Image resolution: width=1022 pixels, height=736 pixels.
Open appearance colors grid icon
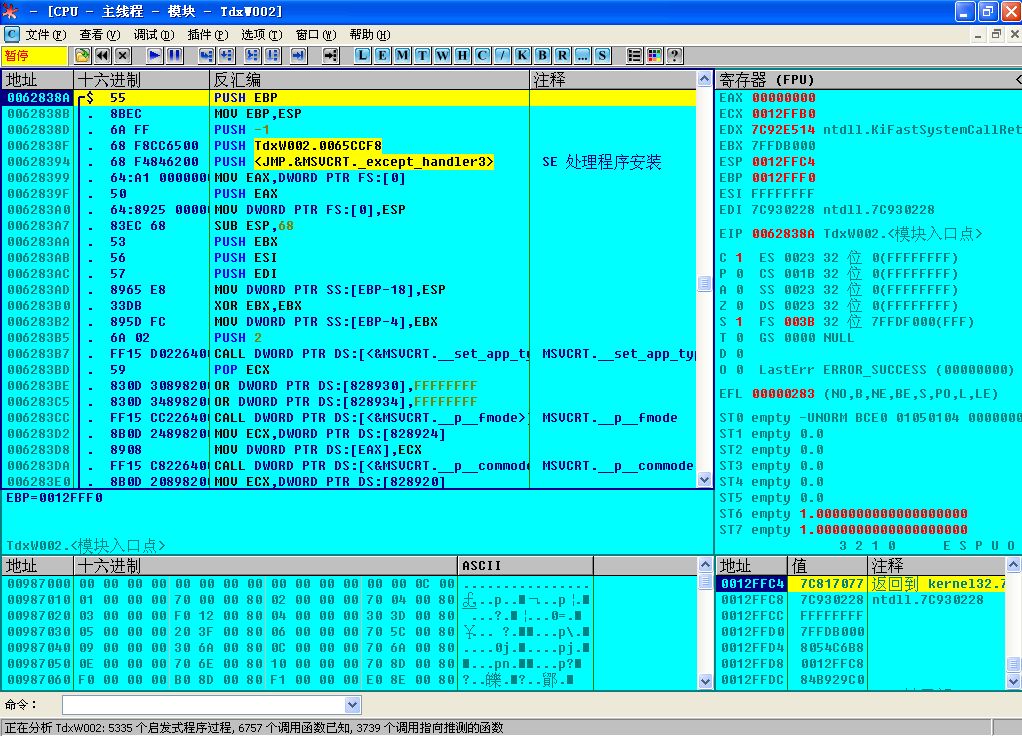(654, 55)
